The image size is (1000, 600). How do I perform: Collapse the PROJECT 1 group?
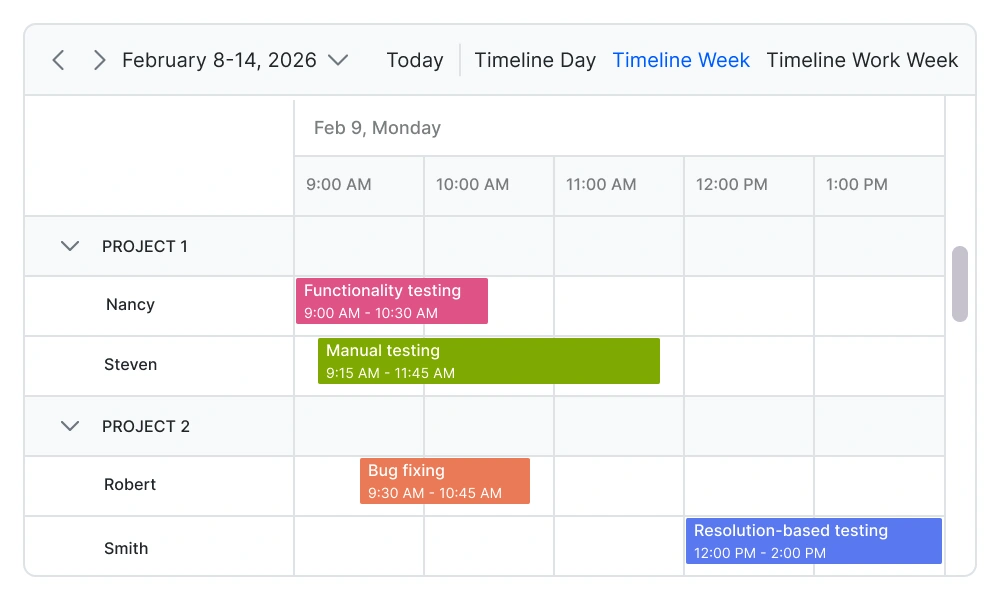[x=69, y=246]
